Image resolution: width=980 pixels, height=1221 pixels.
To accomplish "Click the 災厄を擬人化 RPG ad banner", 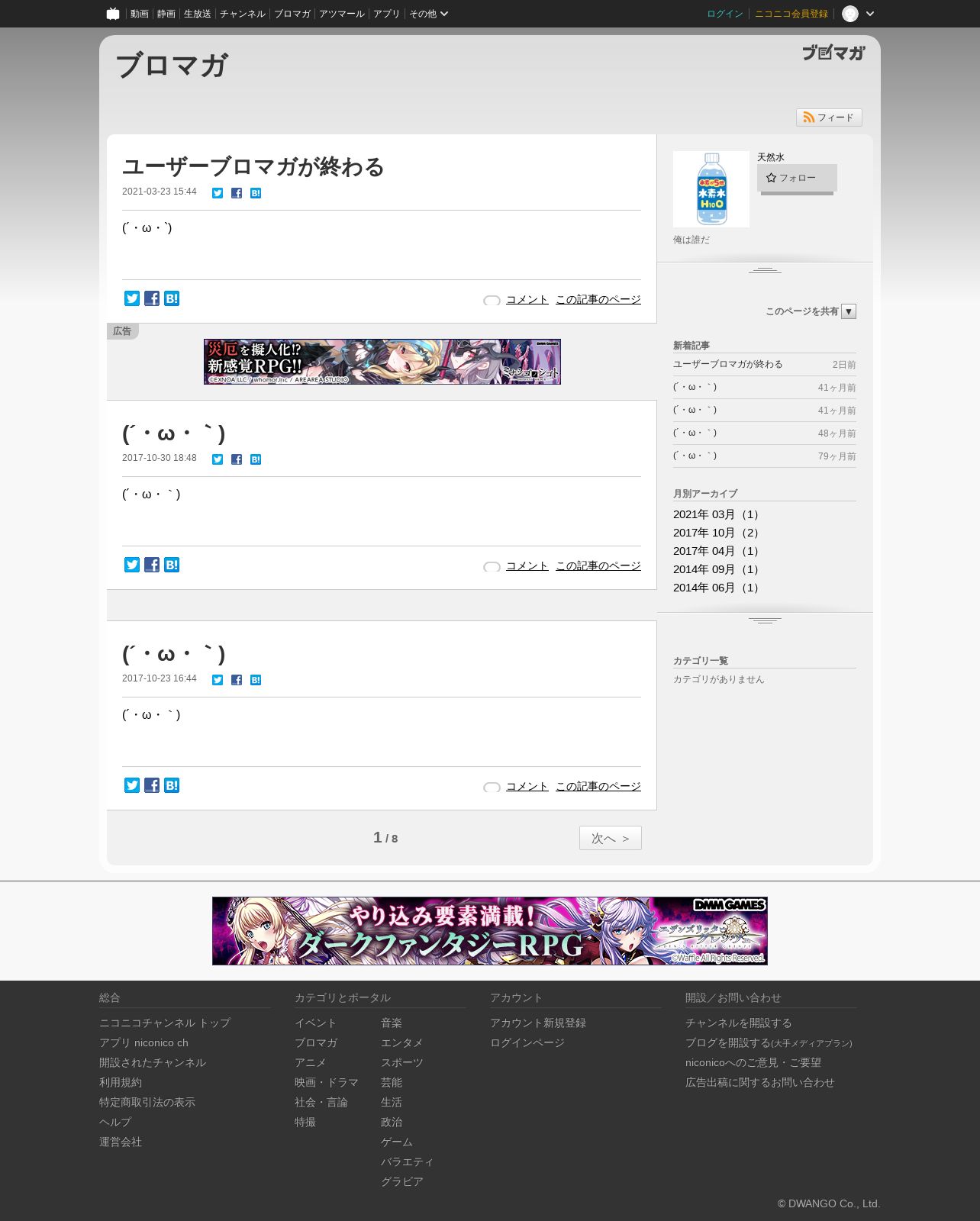I will click(382, 362).
